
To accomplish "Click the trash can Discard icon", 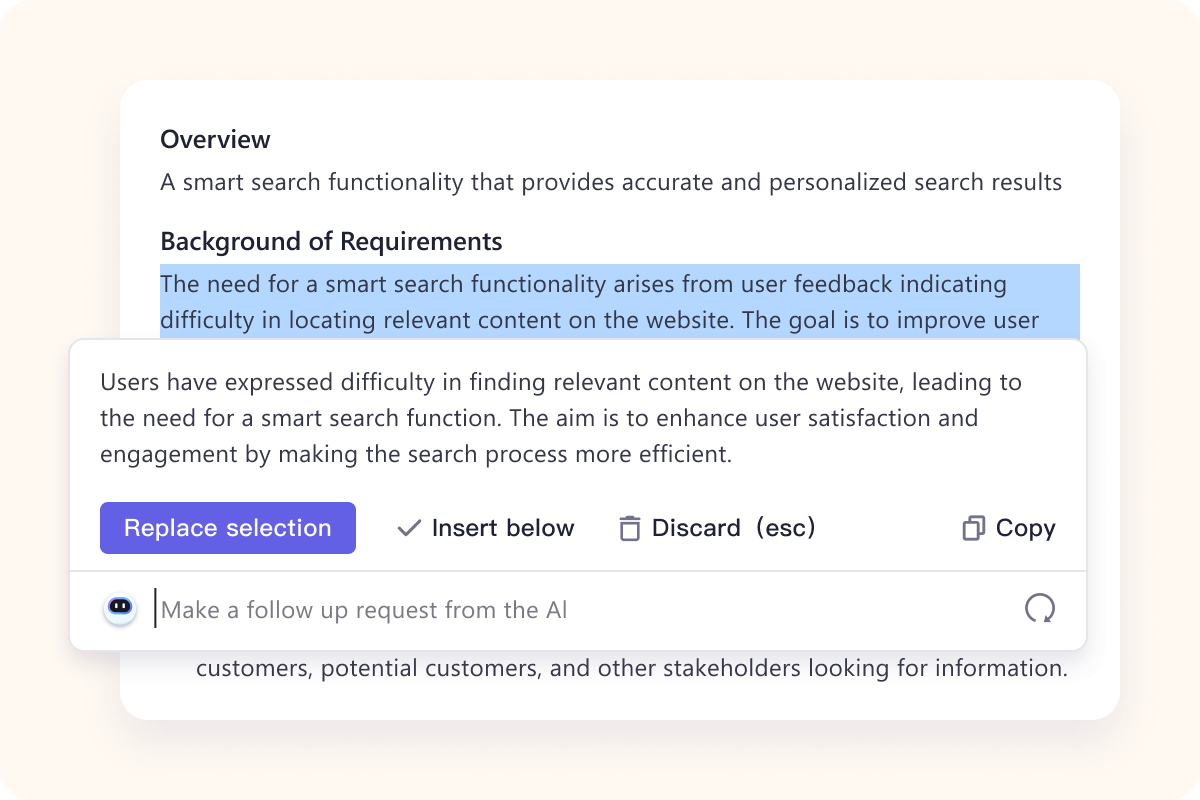I will (629, 528).
